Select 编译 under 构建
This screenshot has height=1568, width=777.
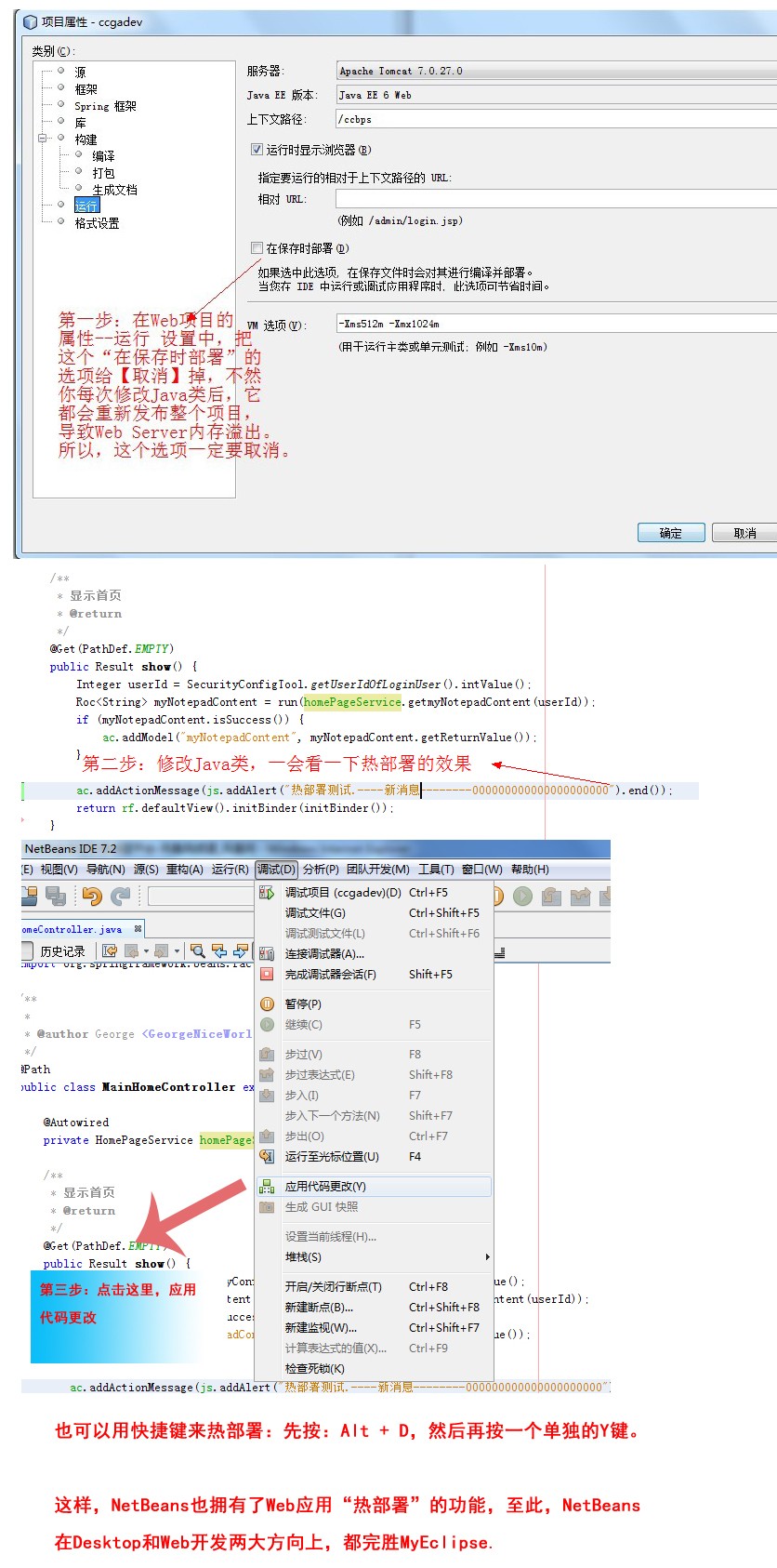coord(103,156)
